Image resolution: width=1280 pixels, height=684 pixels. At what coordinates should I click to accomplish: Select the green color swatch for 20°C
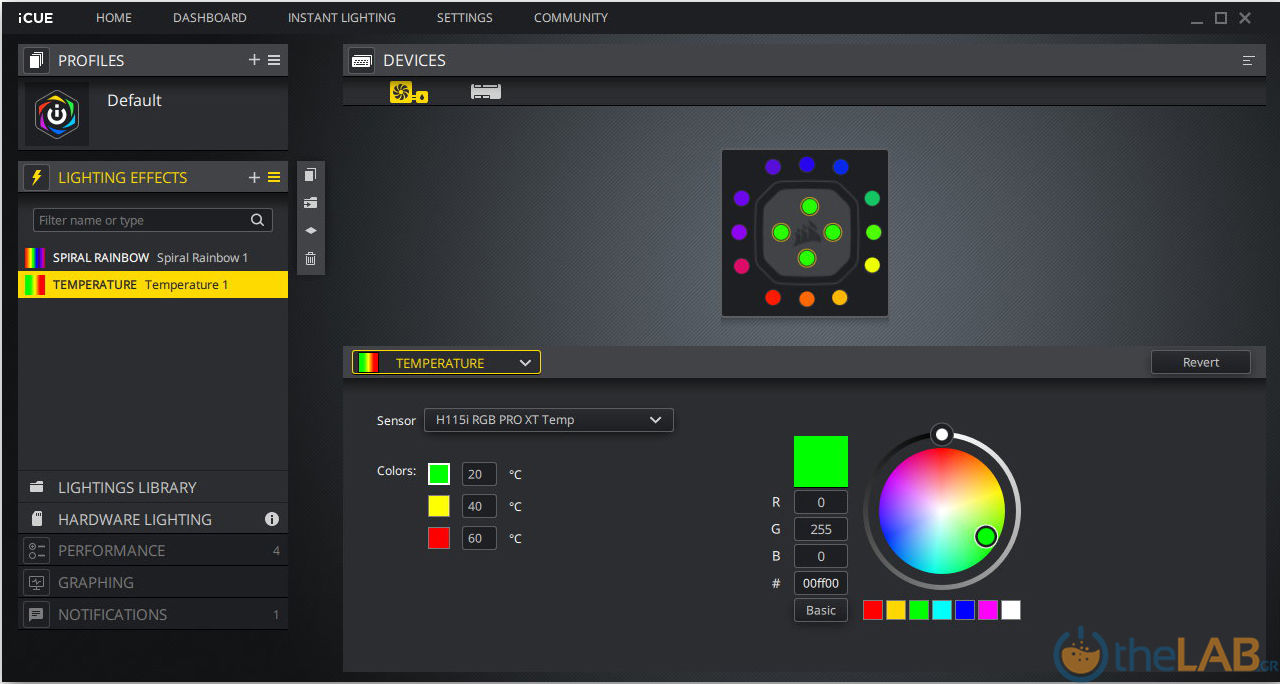[438, 473]
